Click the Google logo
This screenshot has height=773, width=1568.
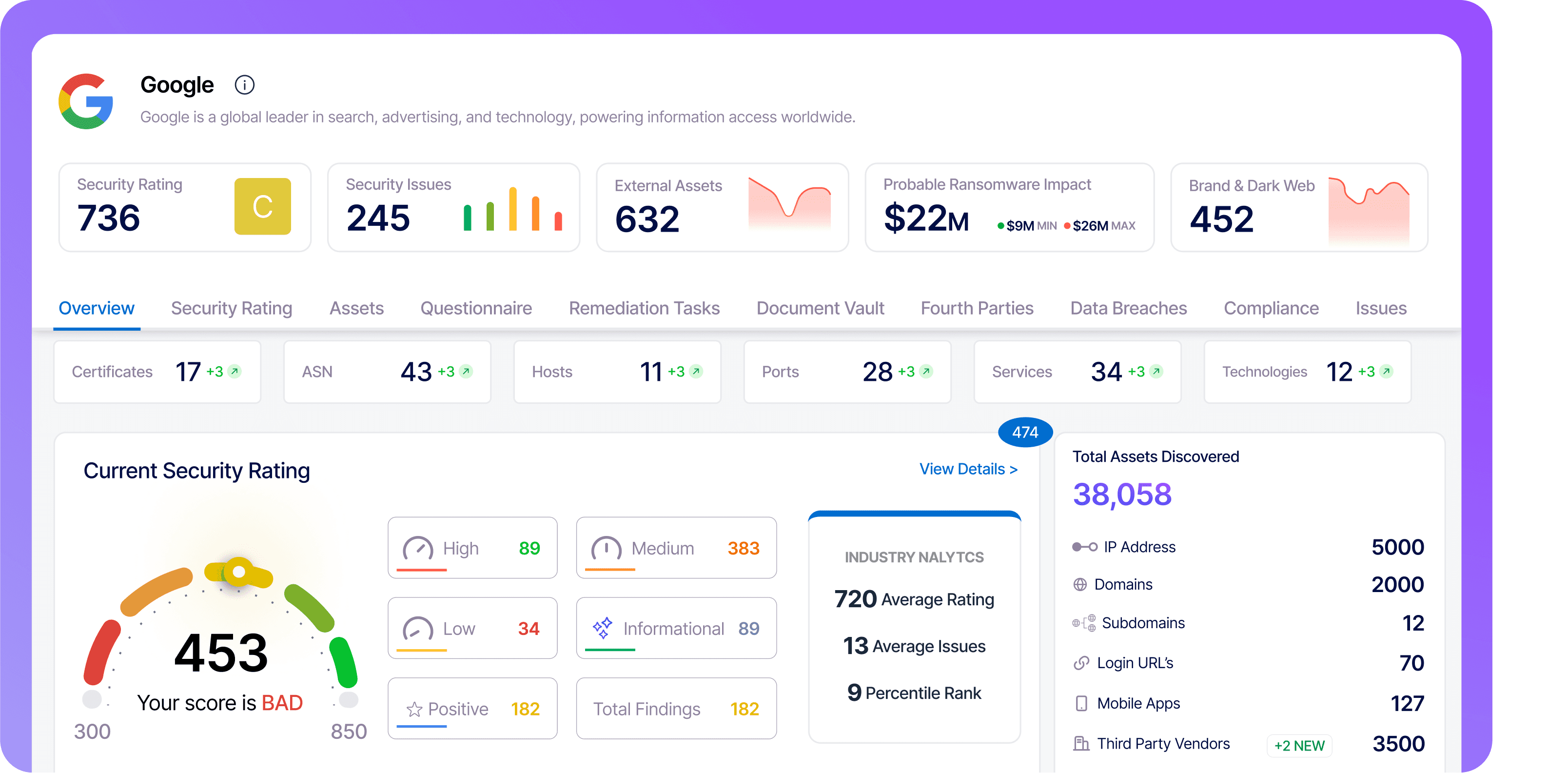coord(86,101)
